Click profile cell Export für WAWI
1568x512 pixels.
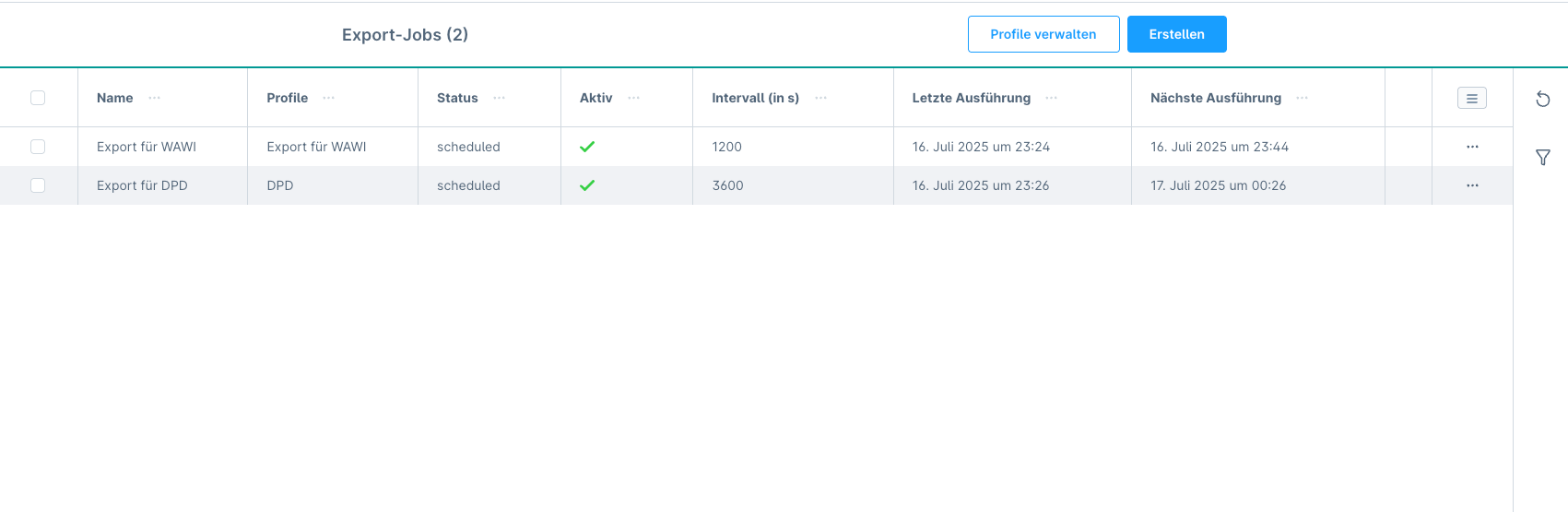(316, 147)
